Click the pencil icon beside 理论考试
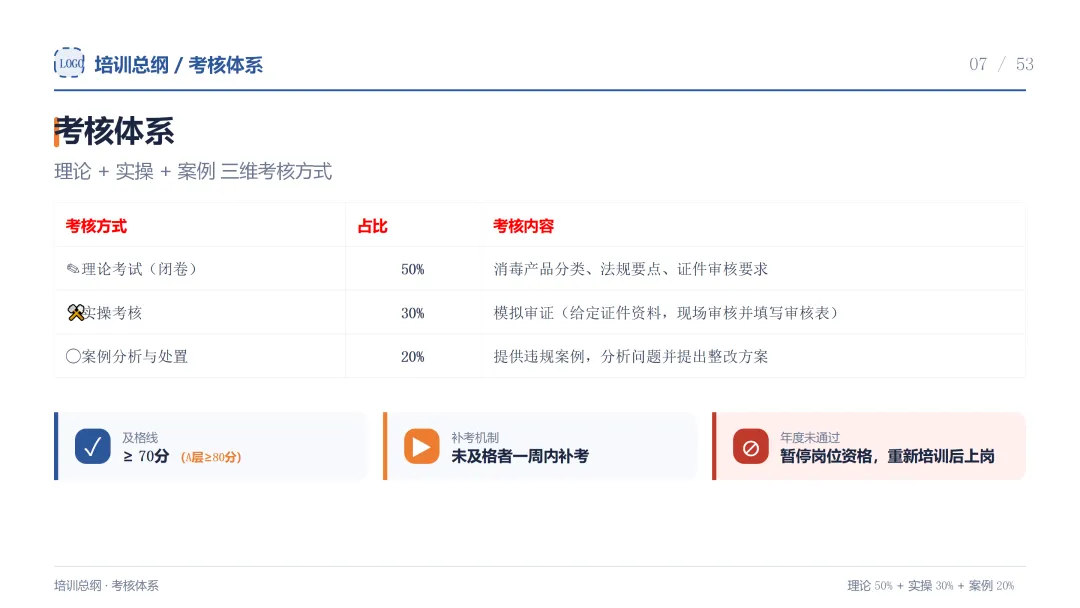The width and height of the screenshot is (1080, 608). 72,269
